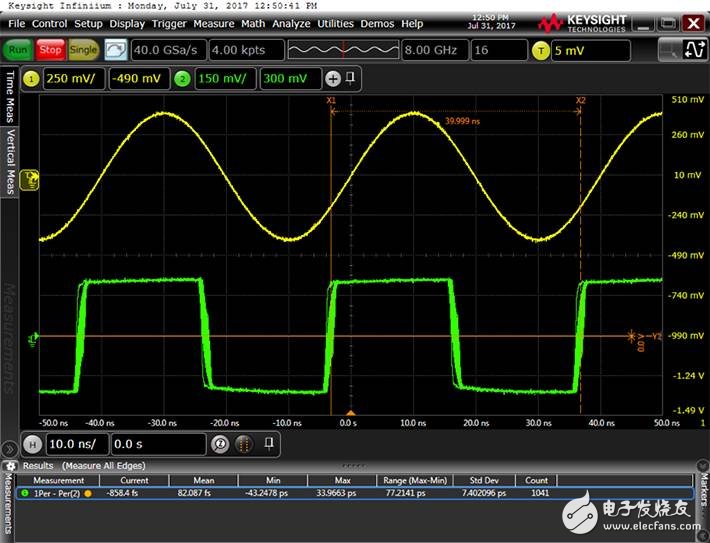This screenshot has height=543, width=710.
Task: Click the 40.0 GSa/s sample rate field
Action: 168,50
